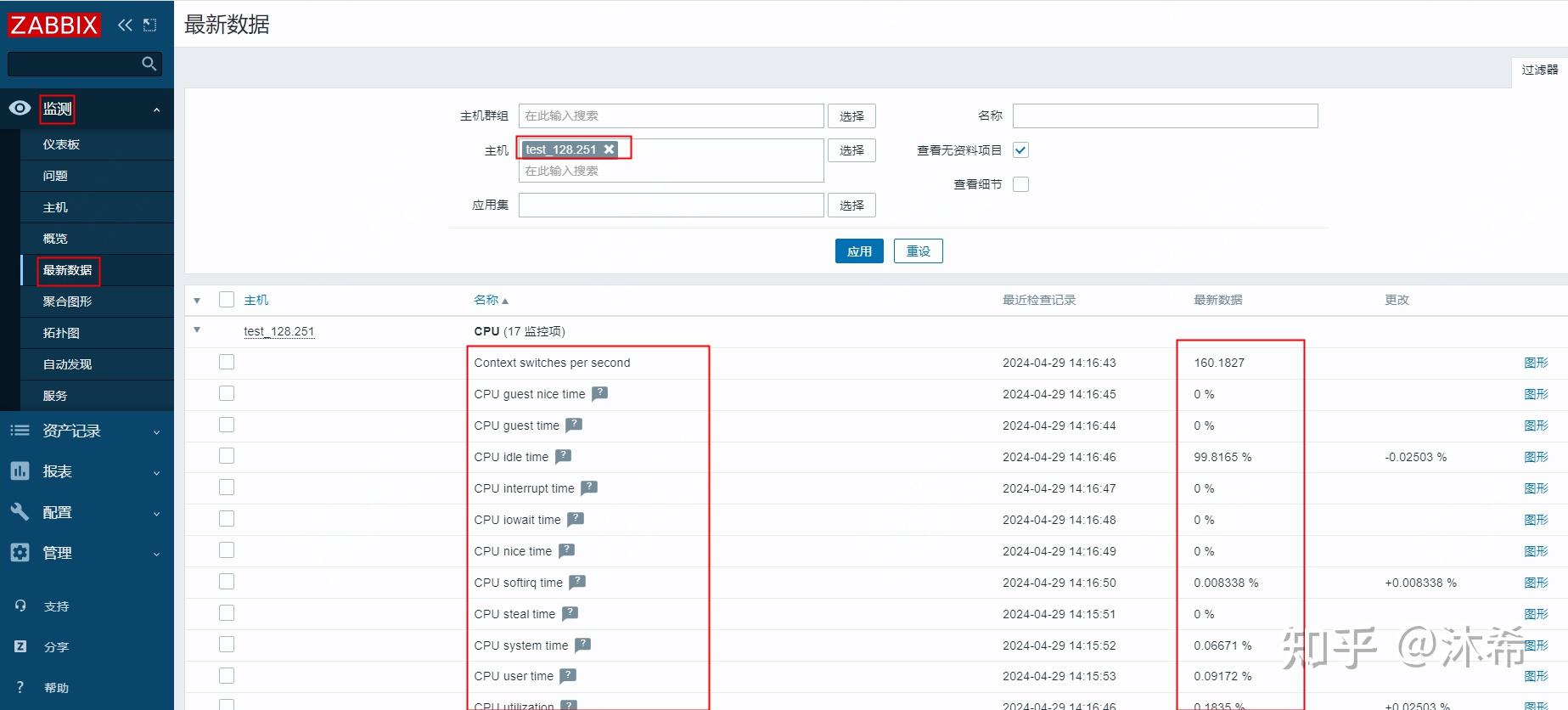Click 选择 button for 应用集
The height and width of the screenshot is (710, 1568).
851,206
